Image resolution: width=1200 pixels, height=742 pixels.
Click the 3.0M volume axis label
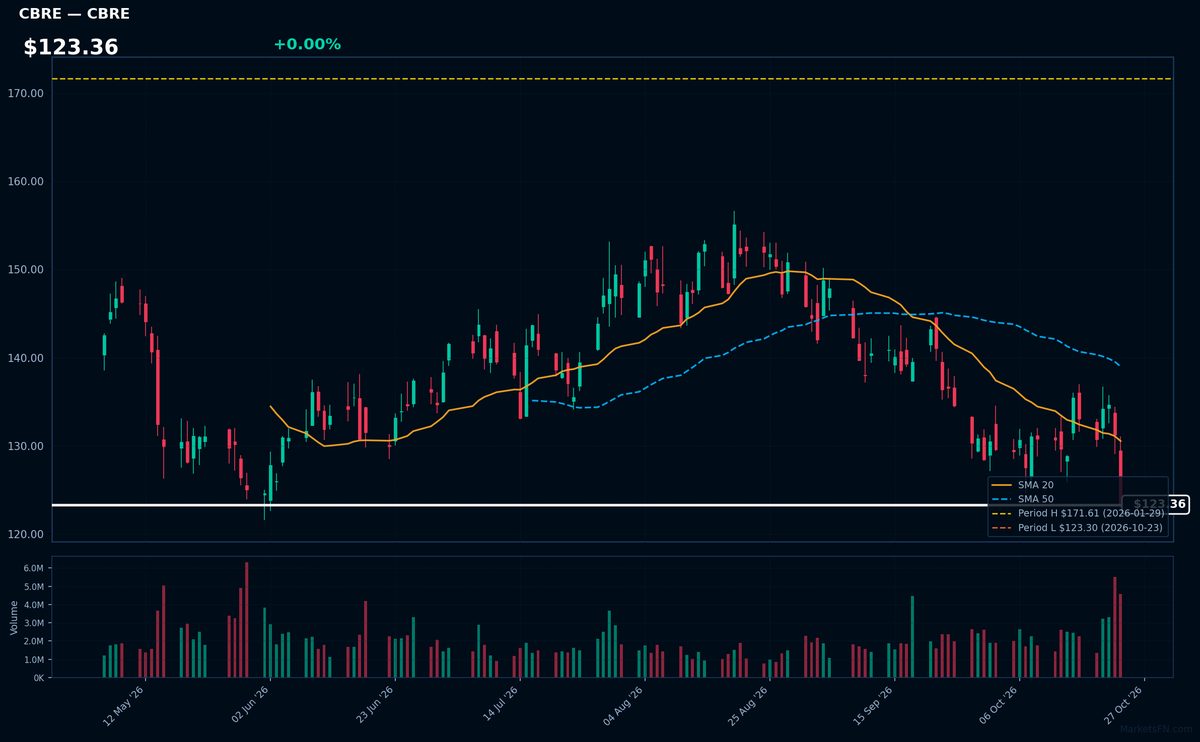pyautogui.click(x=33, y=623)
